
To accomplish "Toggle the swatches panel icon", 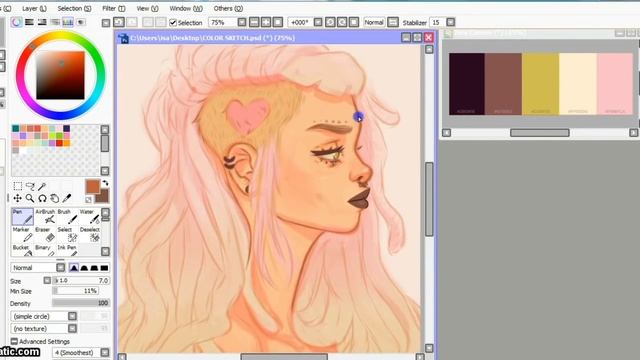I will tap(68, 22).
